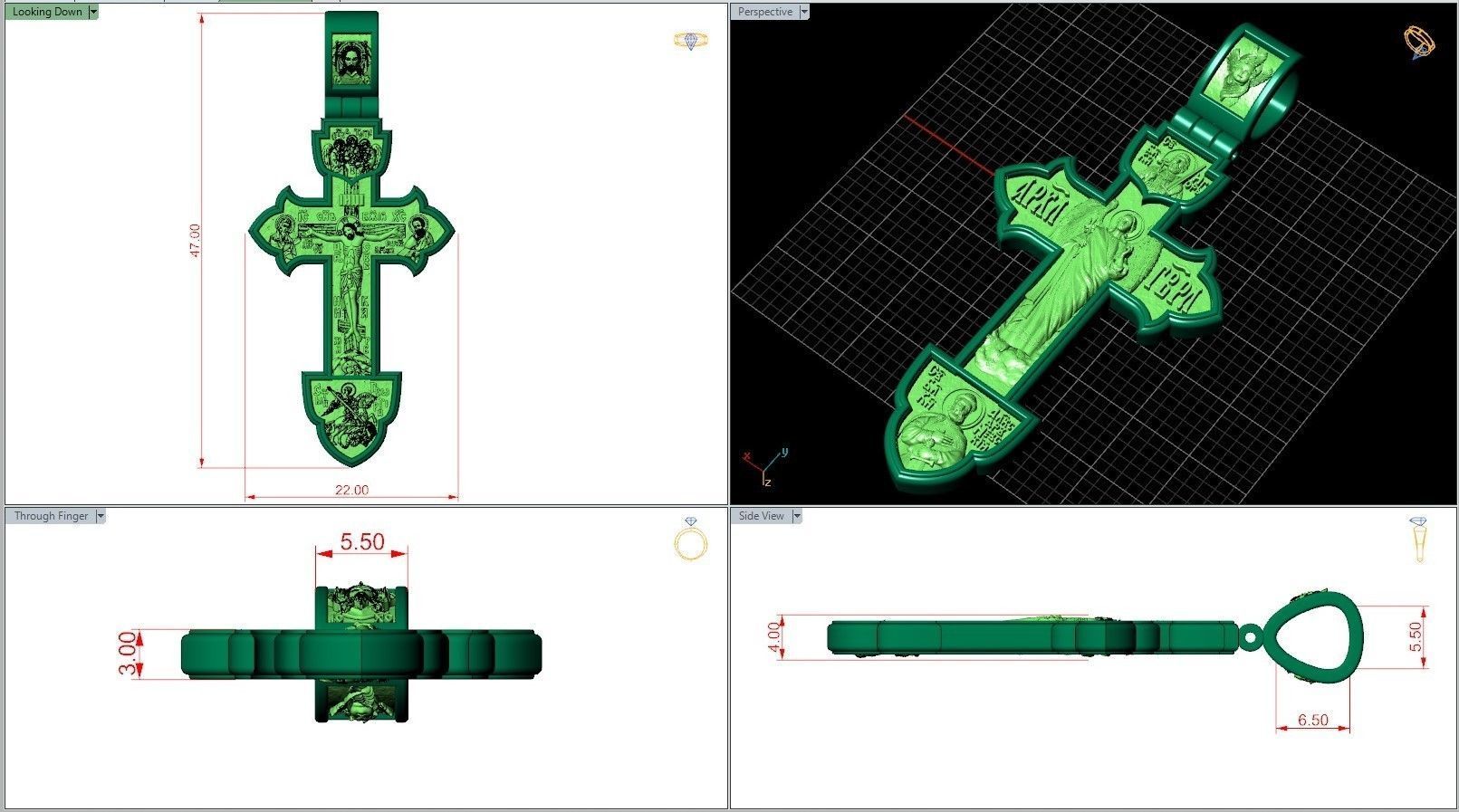The width and height of the screenshot is (1459, 812).
Task: Select the Looking Down viewport label
Action: tap(47, 12)
